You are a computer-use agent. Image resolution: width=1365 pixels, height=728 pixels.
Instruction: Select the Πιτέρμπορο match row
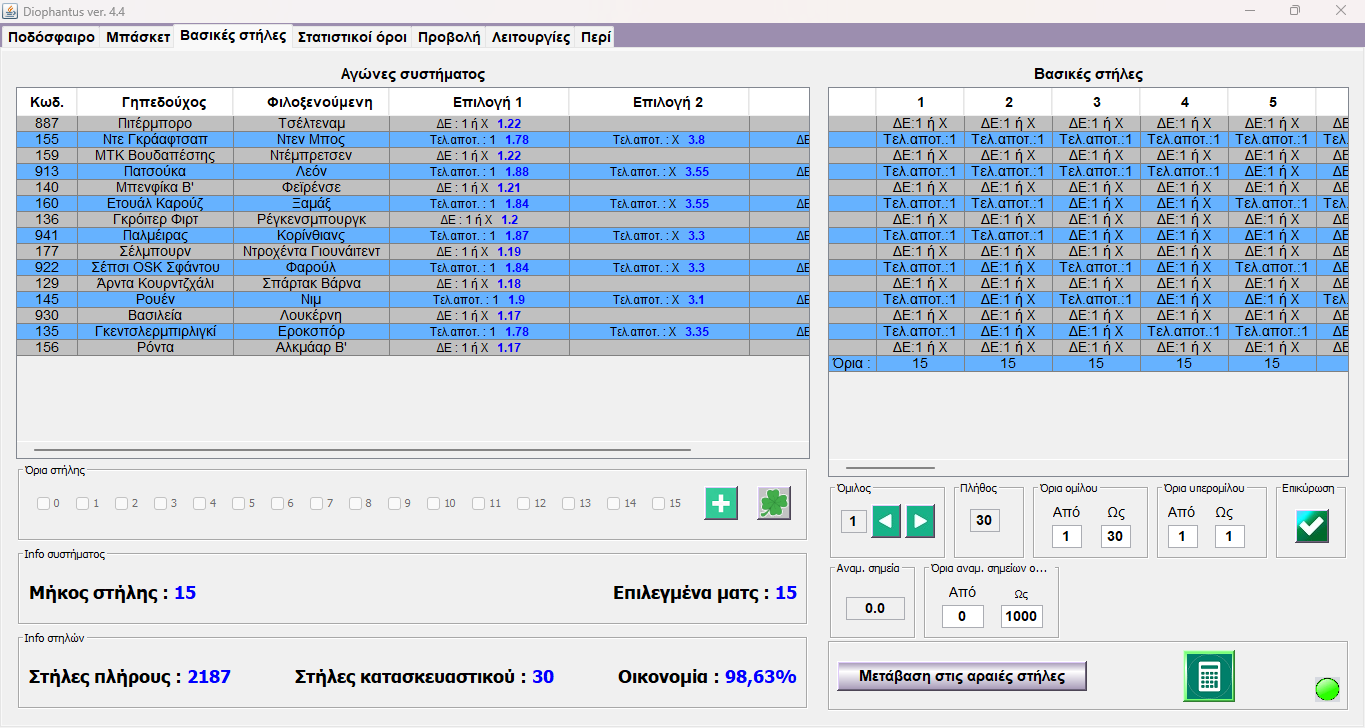pos(413,123)
